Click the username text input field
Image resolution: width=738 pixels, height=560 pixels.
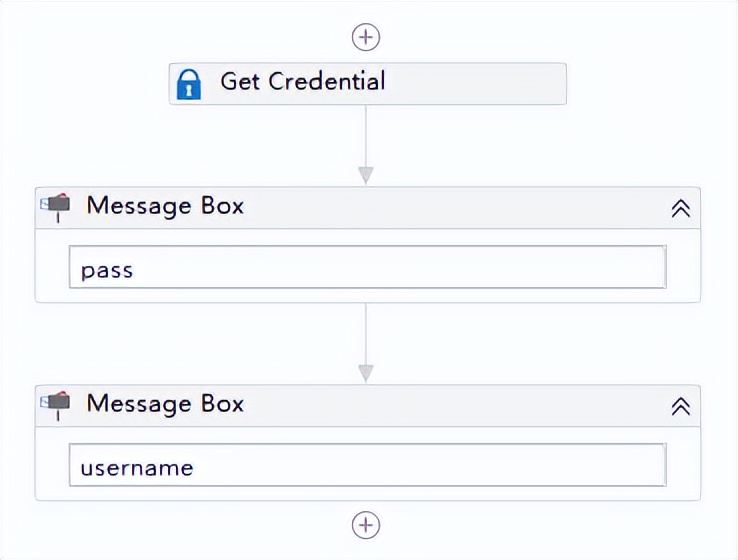click(x=367, y=466)
